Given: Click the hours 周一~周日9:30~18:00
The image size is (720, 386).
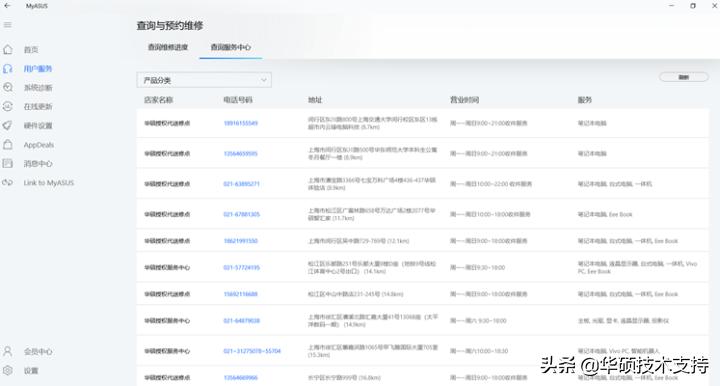Looking at the screenshot, I should coord(477,267).
